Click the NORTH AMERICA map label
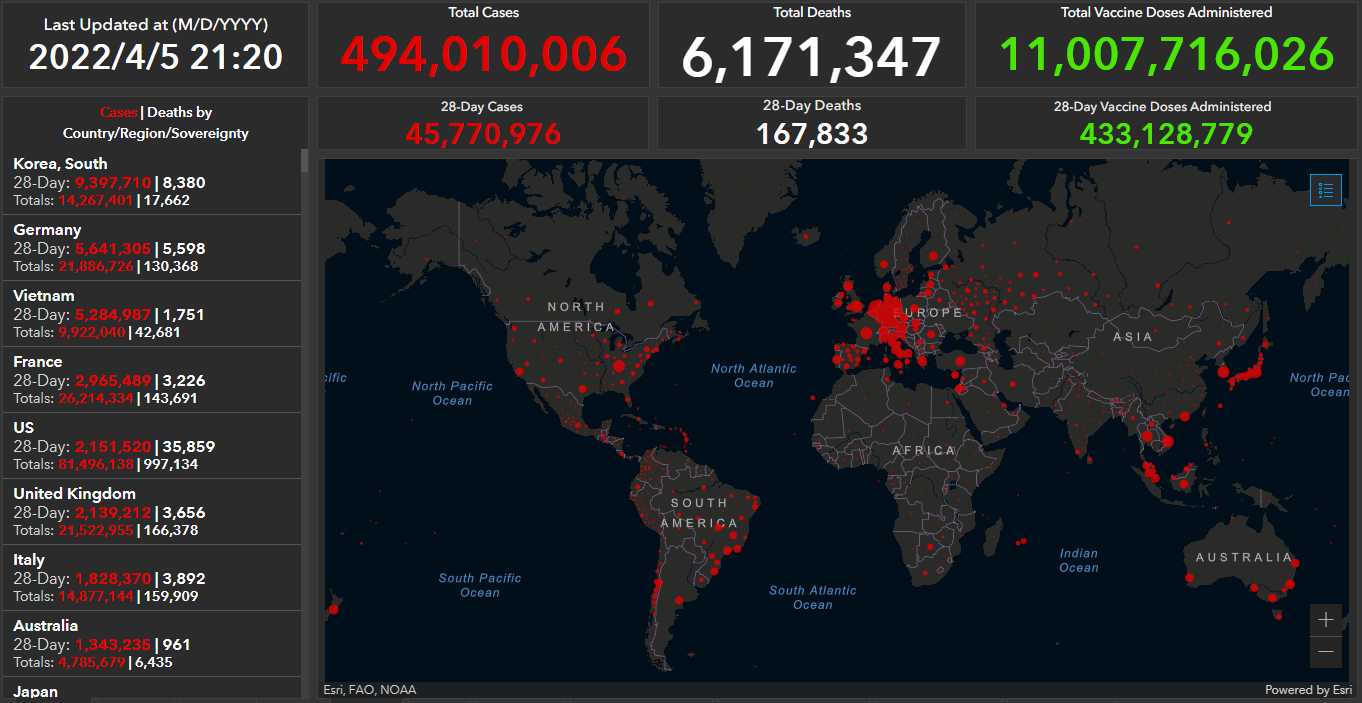1362x703 pixels. [x=576, y=317]
